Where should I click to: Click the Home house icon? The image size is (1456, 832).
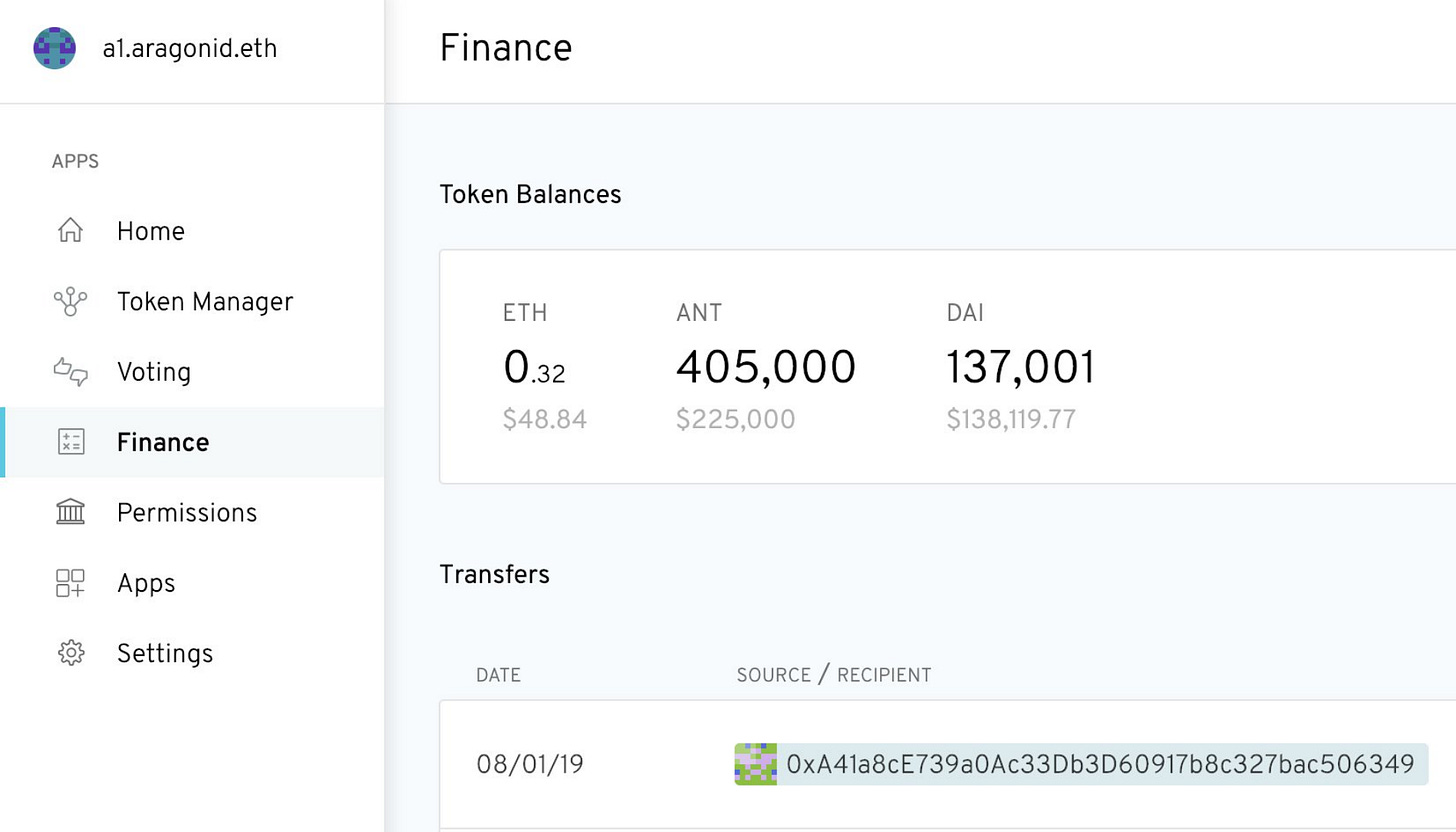point(70,231)
